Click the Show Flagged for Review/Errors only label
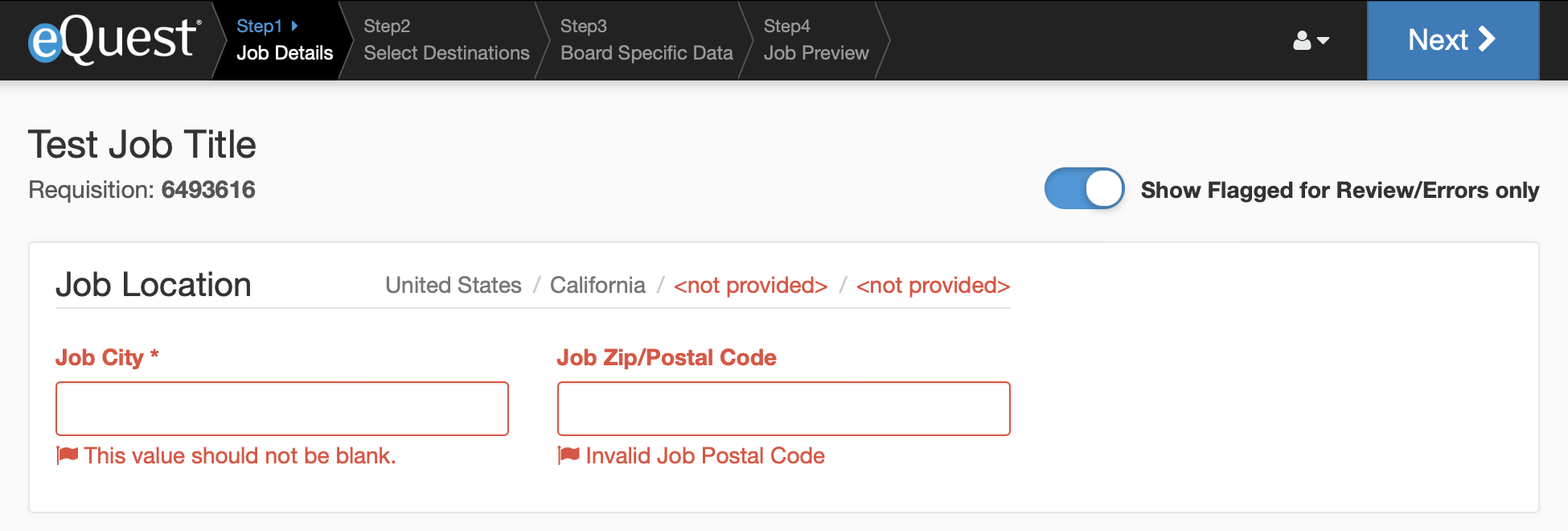The height and width of the screenshot is (531, 1568). coord(1340,190)
